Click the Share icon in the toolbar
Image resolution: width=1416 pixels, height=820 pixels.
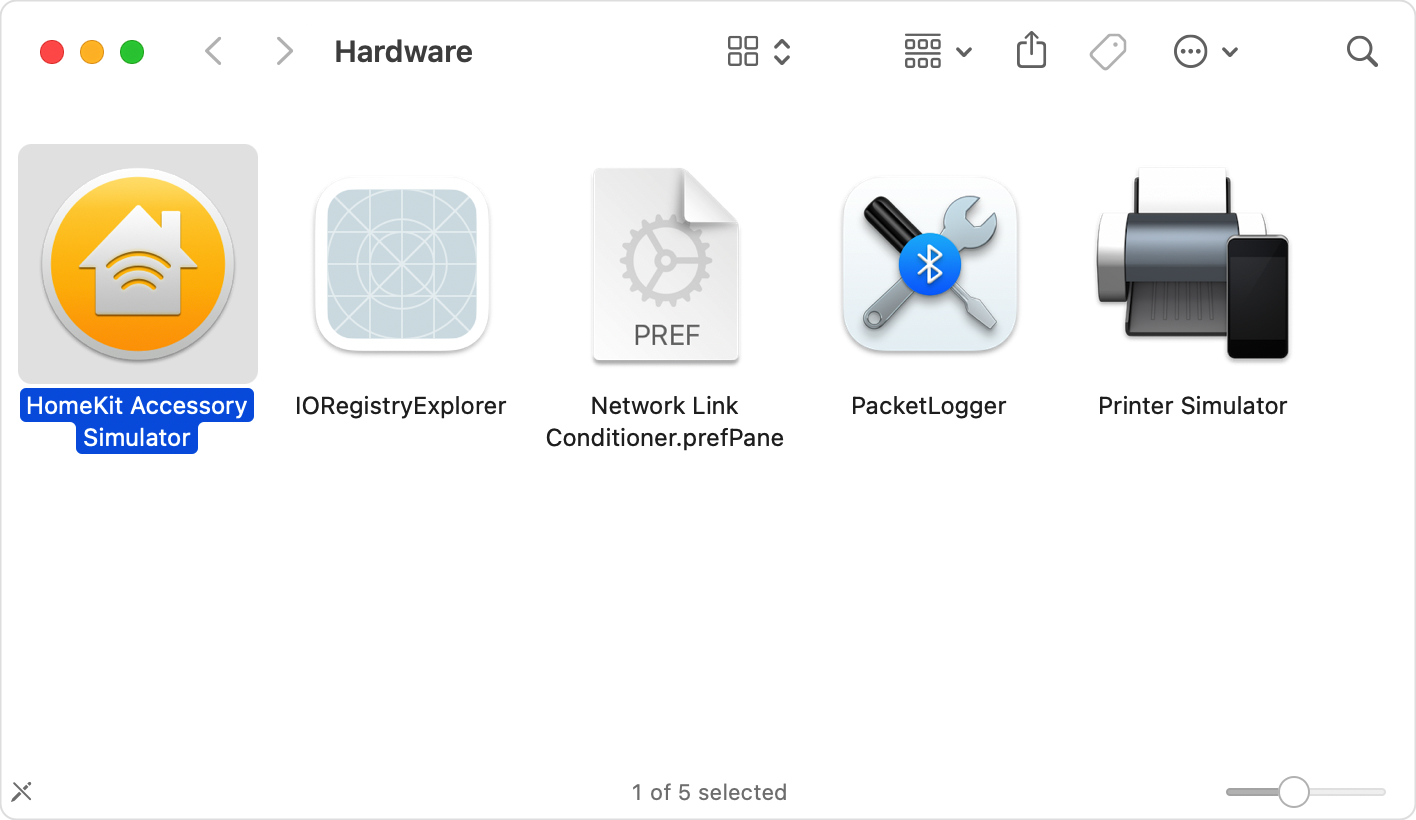(x=1031, y=51)
